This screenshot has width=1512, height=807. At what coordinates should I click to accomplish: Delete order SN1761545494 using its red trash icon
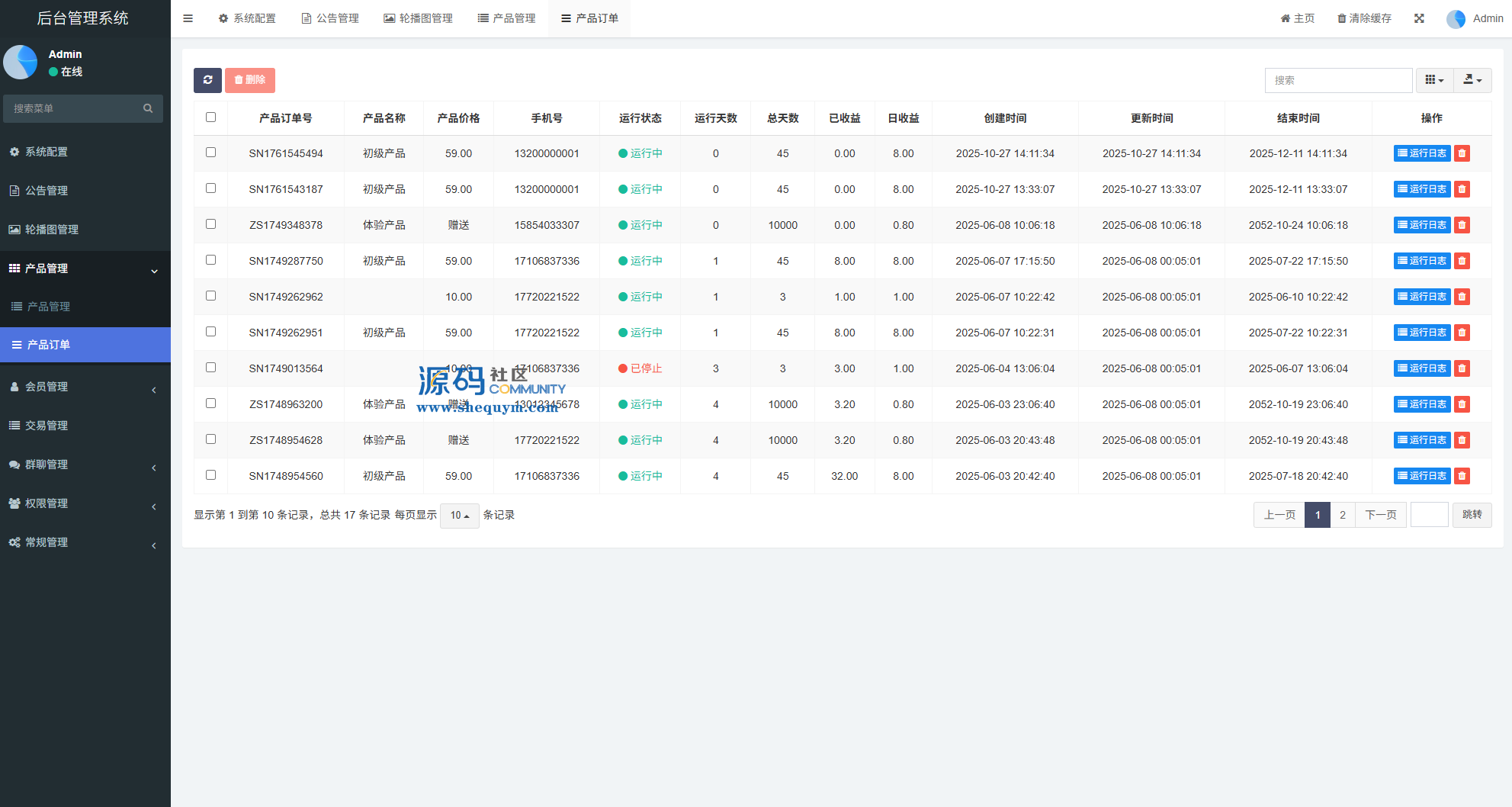point(1462,153)
